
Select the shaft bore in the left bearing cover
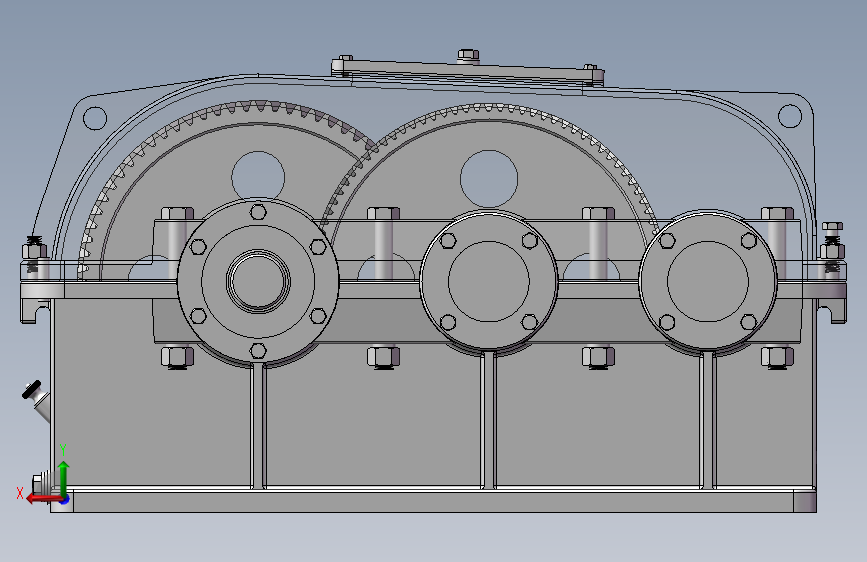point(258,280)
